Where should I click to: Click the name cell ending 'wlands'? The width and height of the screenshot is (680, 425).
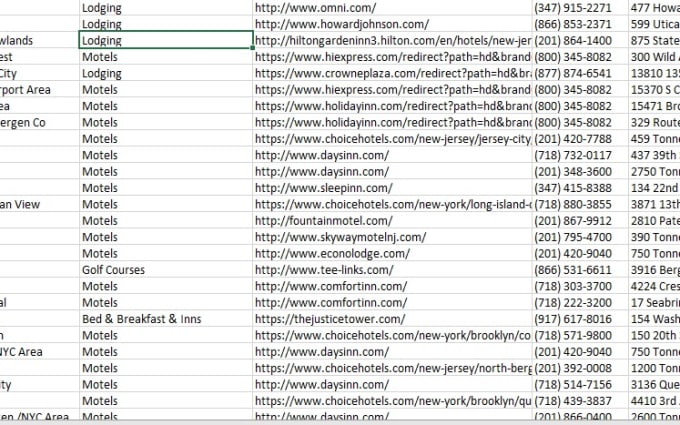pos(39,40)
